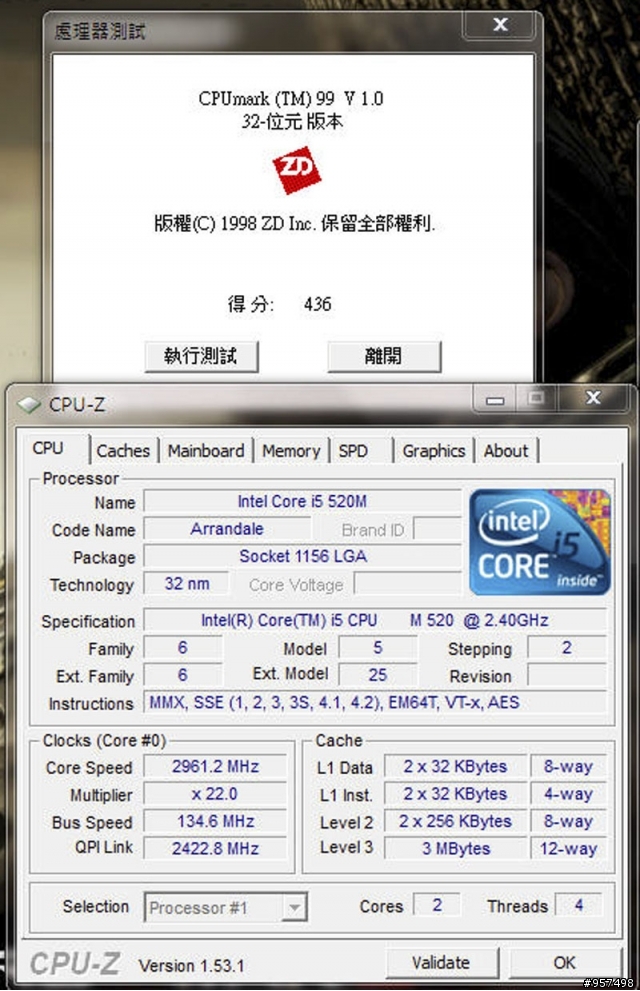Click the Validate button in CPU-Z
The width and height of the screenshot is (640, 991).
point(441,963)
